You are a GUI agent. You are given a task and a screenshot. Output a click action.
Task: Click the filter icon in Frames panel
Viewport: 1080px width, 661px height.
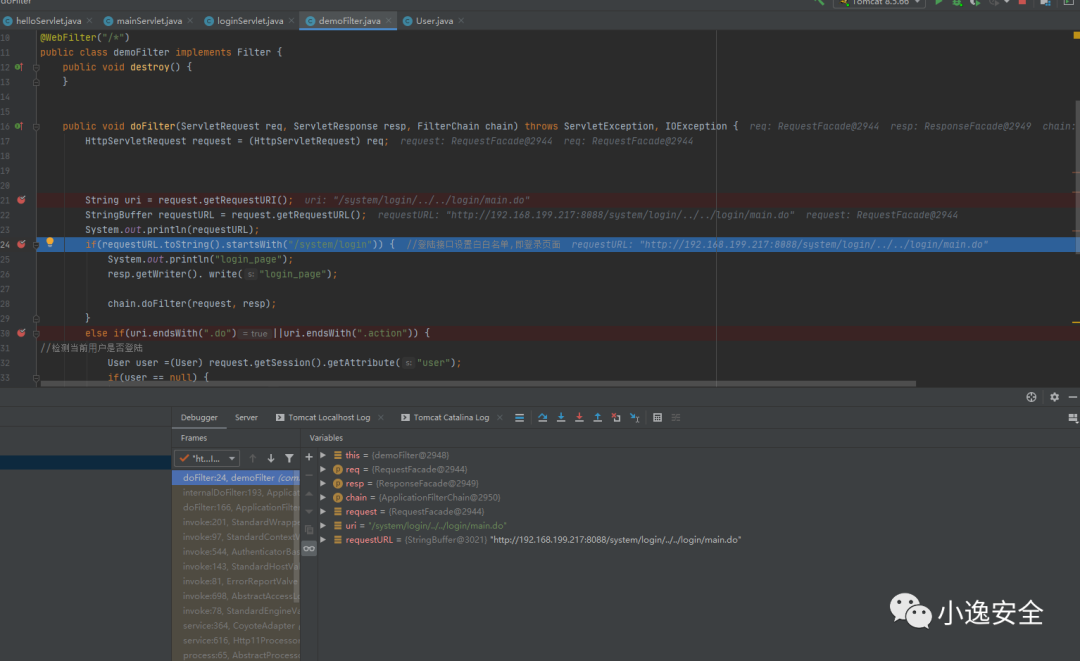click(289, 458)
